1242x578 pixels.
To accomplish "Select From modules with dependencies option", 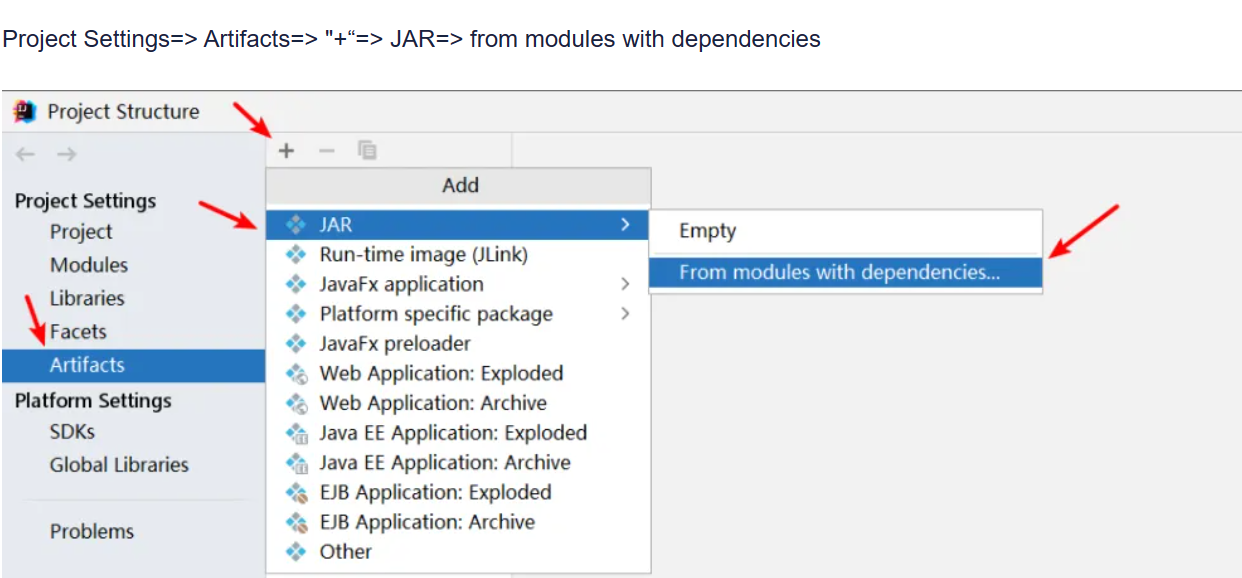I will [x=839, y=272].
